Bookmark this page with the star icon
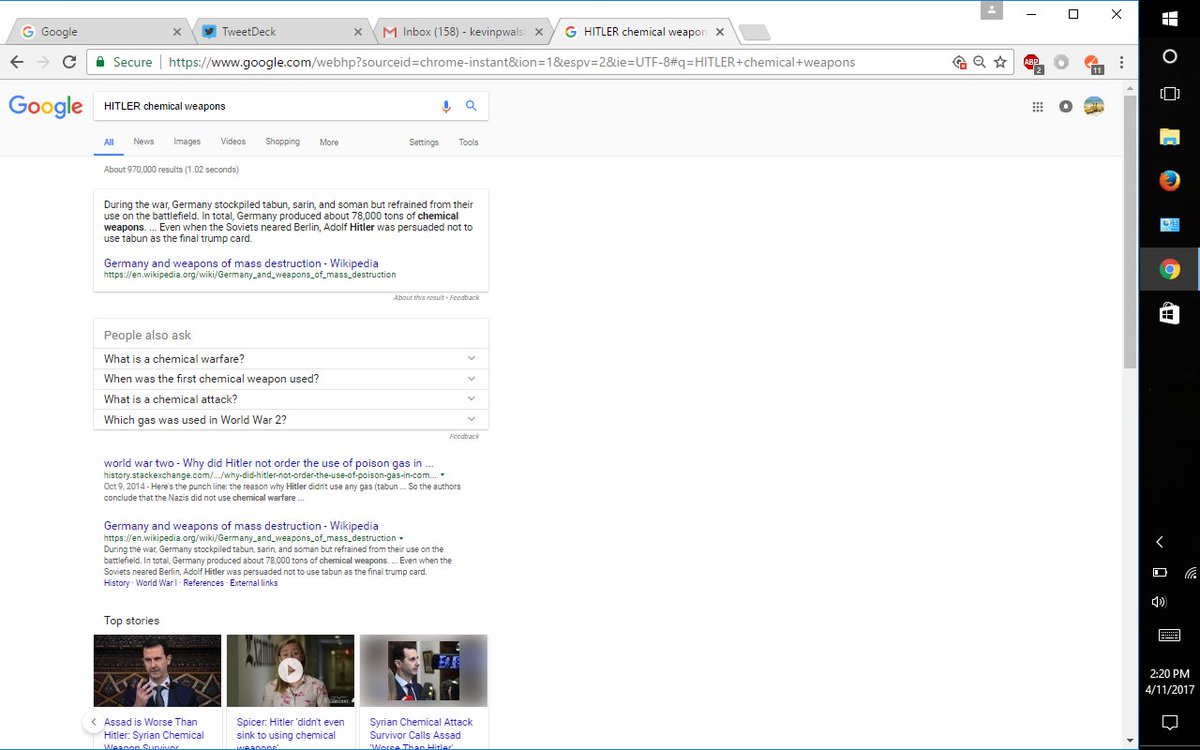1200x750 pixels. pyautogui.click(x=1000, y=62)
